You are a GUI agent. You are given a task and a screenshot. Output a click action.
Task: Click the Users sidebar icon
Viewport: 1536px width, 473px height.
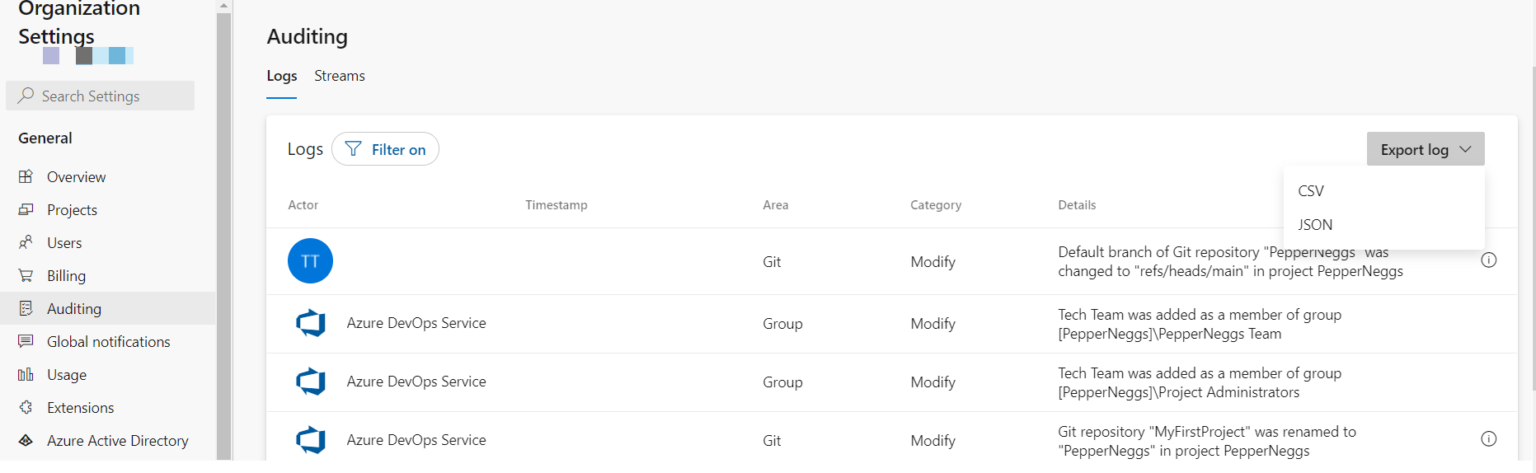pos(26,243)
